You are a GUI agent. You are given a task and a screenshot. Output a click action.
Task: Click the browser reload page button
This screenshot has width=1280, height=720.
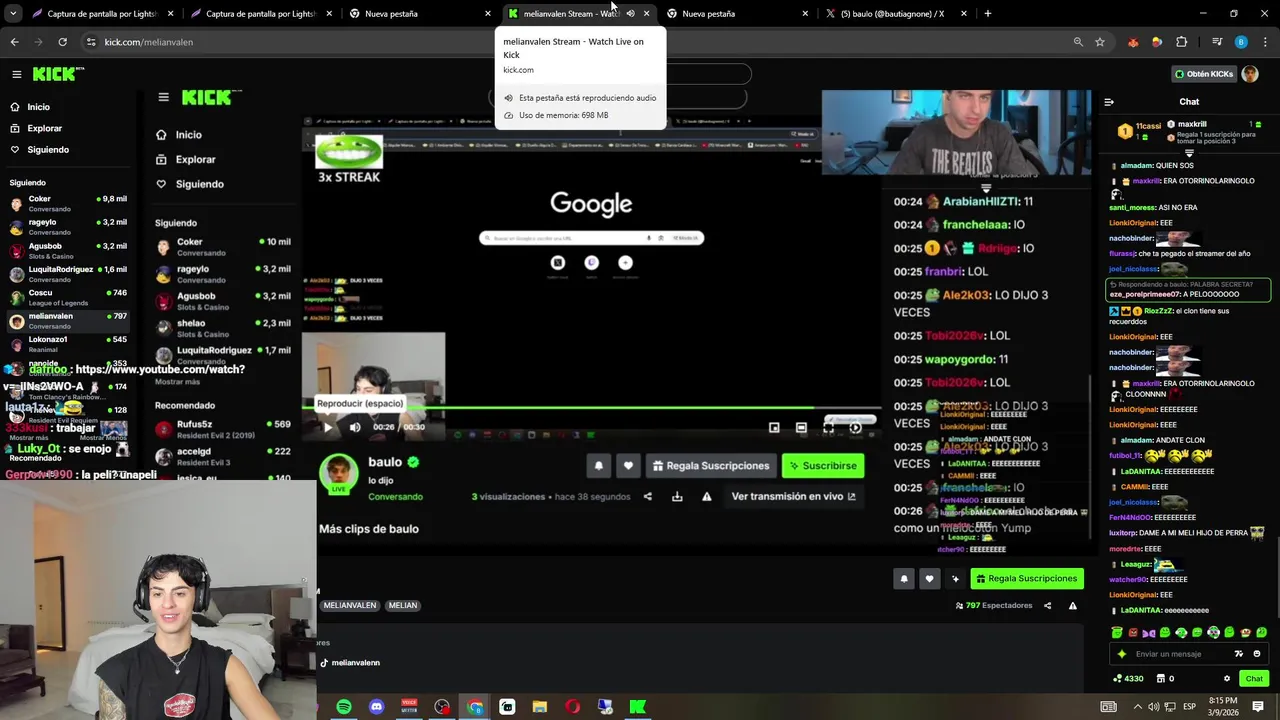click(62, 42)
